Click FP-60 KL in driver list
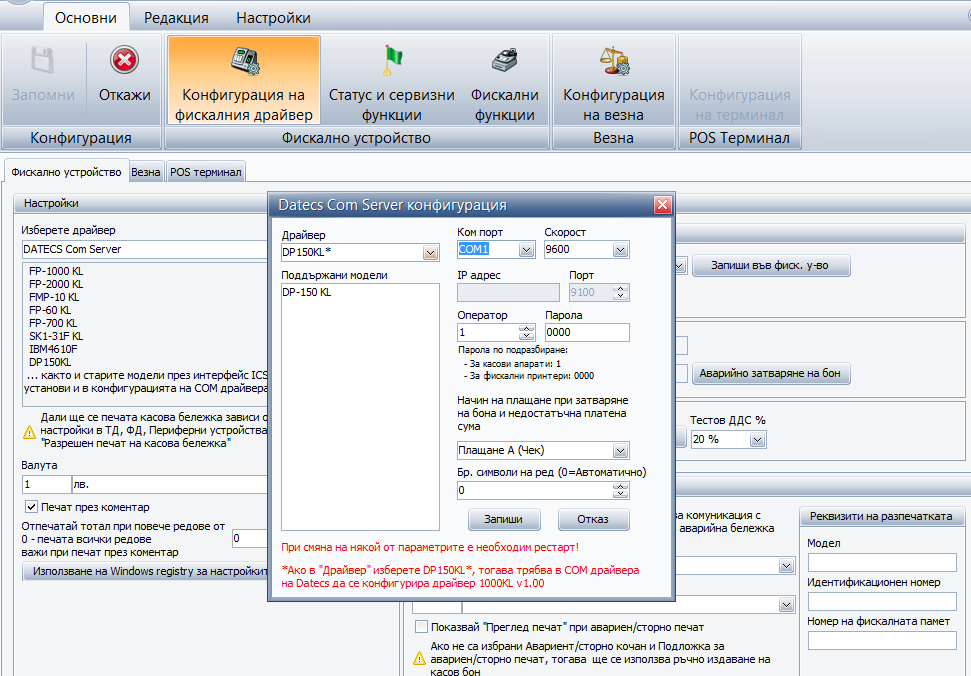This screenshot has height=676, width=971. pos(50,310)
